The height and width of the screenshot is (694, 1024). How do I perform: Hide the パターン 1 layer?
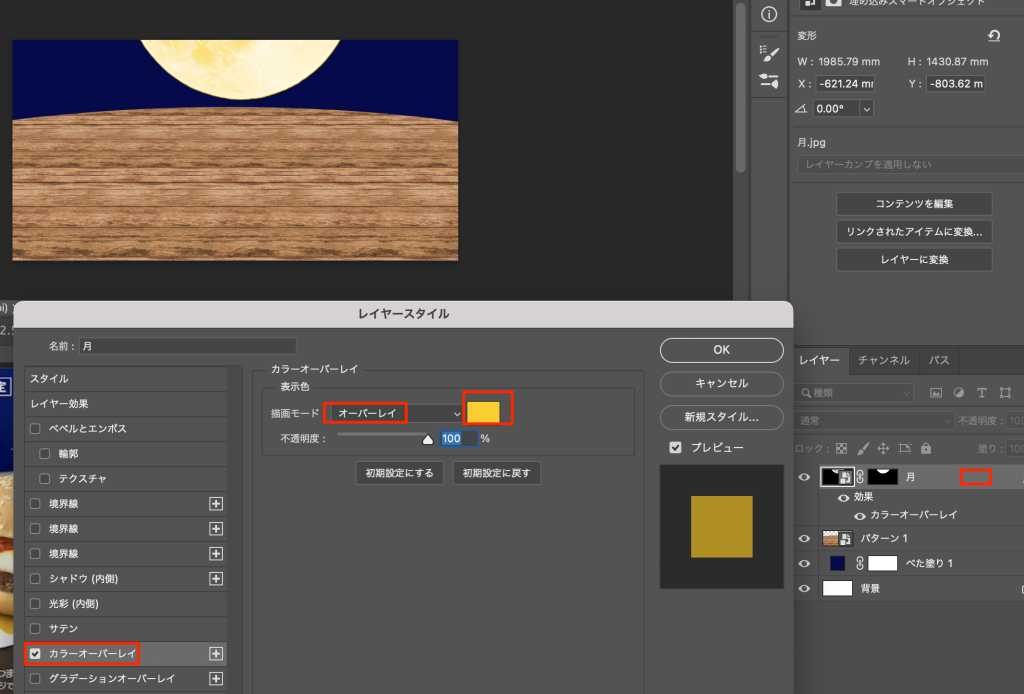804,538
